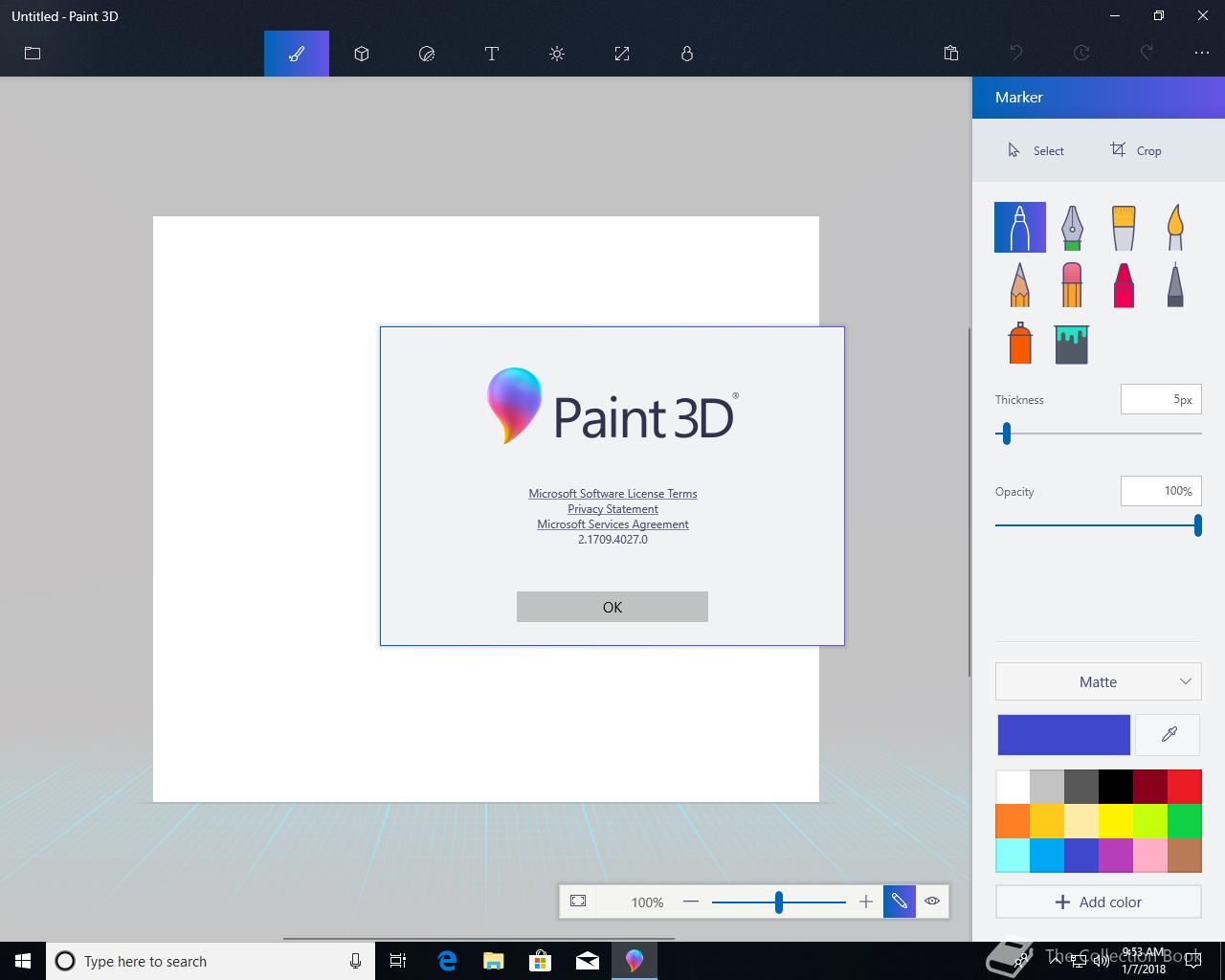Pick the light gray color swatch

[x=1047, y=787]
